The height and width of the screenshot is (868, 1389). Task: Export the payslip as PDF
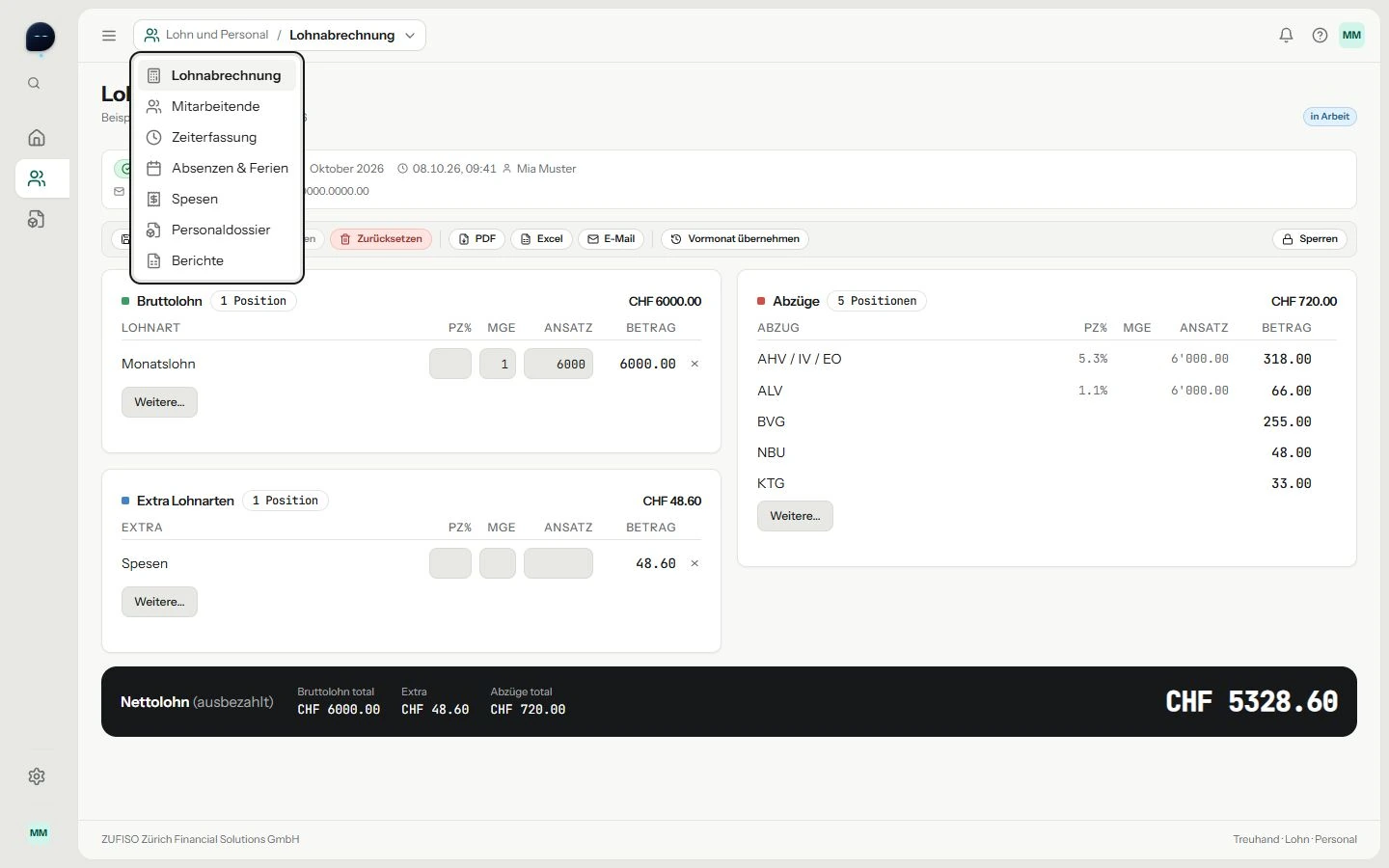(x=477, y=239)
